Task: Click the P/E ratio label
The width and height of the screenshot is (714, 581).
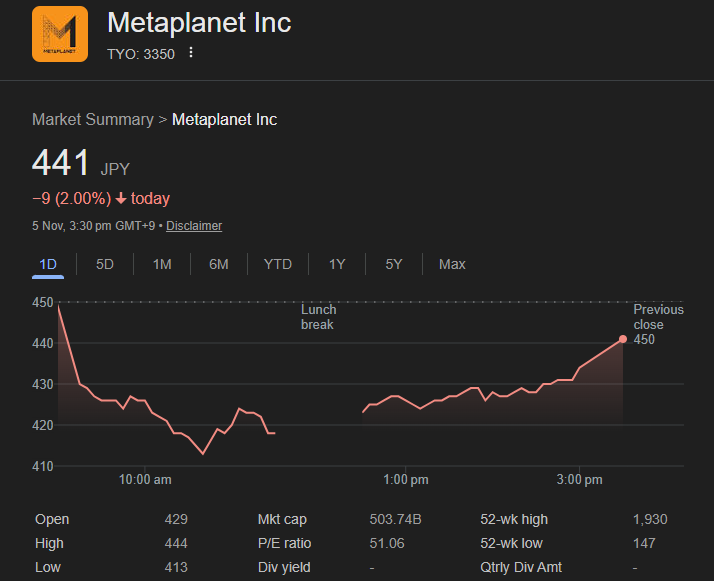Action: point(284,543)
